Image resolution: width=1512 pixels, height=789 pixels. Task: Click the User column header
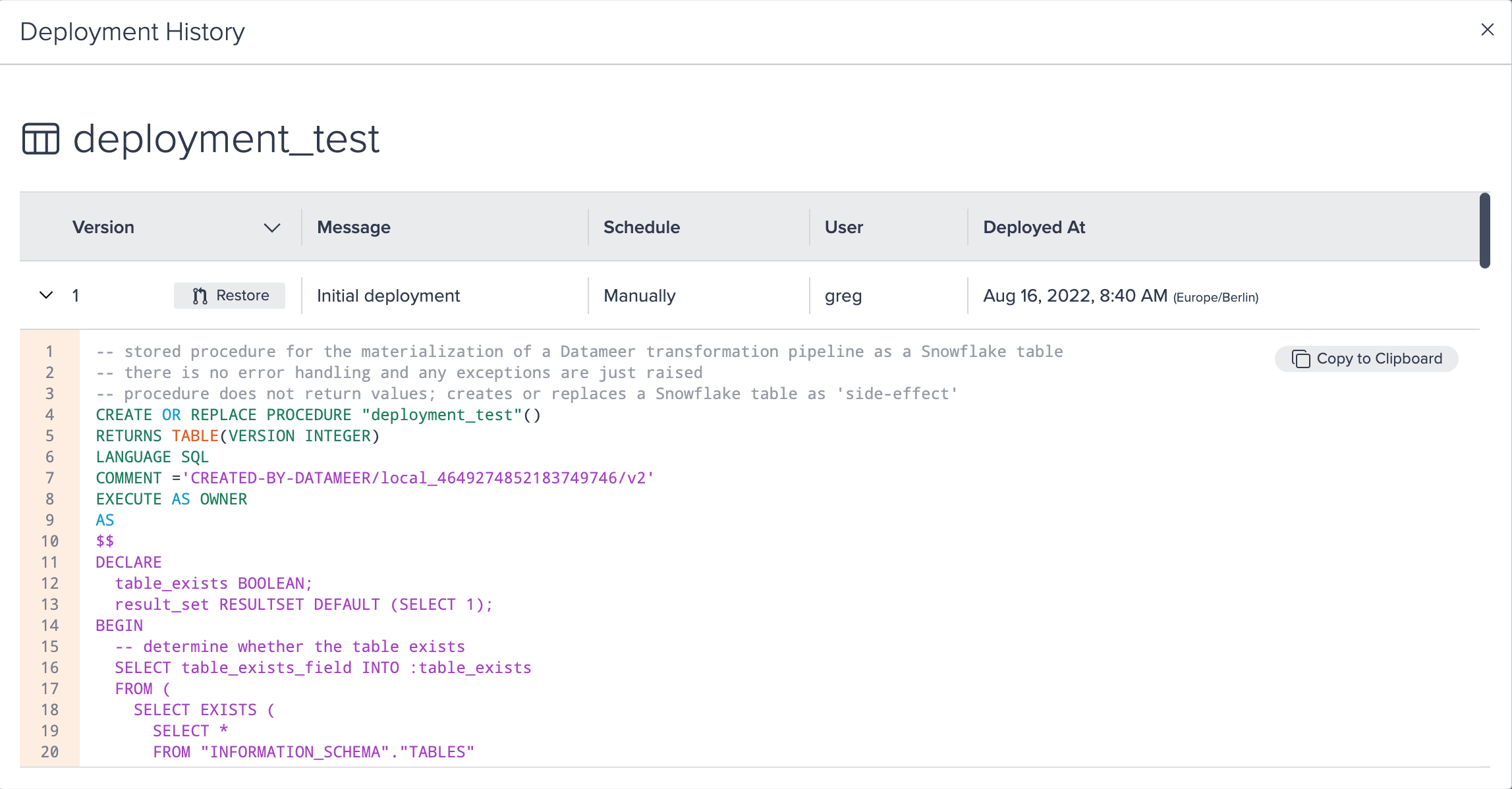point(843,227)
